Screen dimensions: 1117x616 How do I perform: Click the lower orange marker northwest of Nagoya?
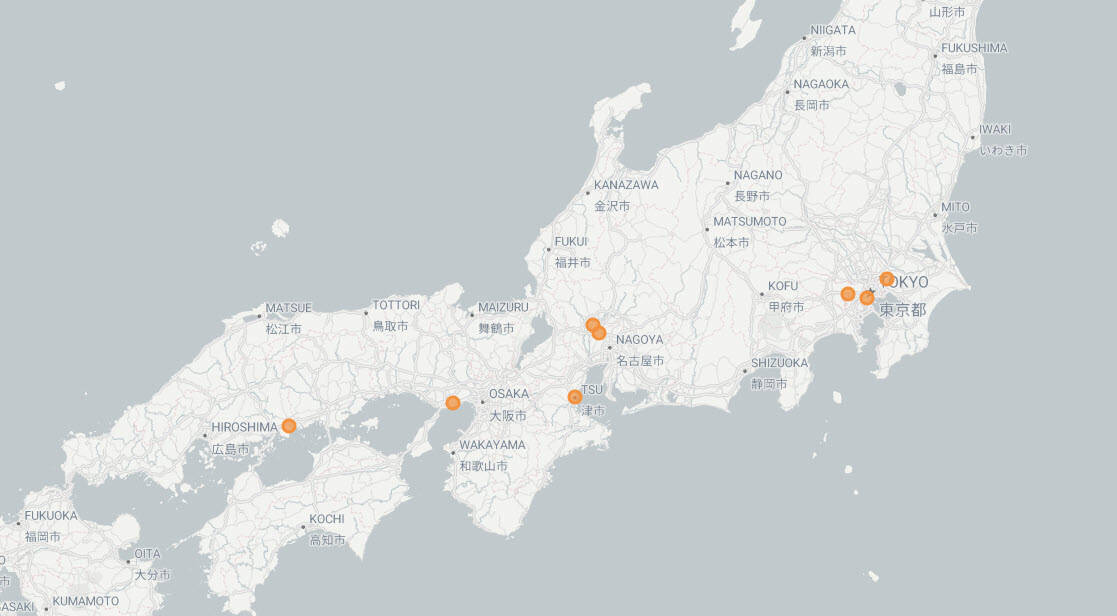point(599,333)
